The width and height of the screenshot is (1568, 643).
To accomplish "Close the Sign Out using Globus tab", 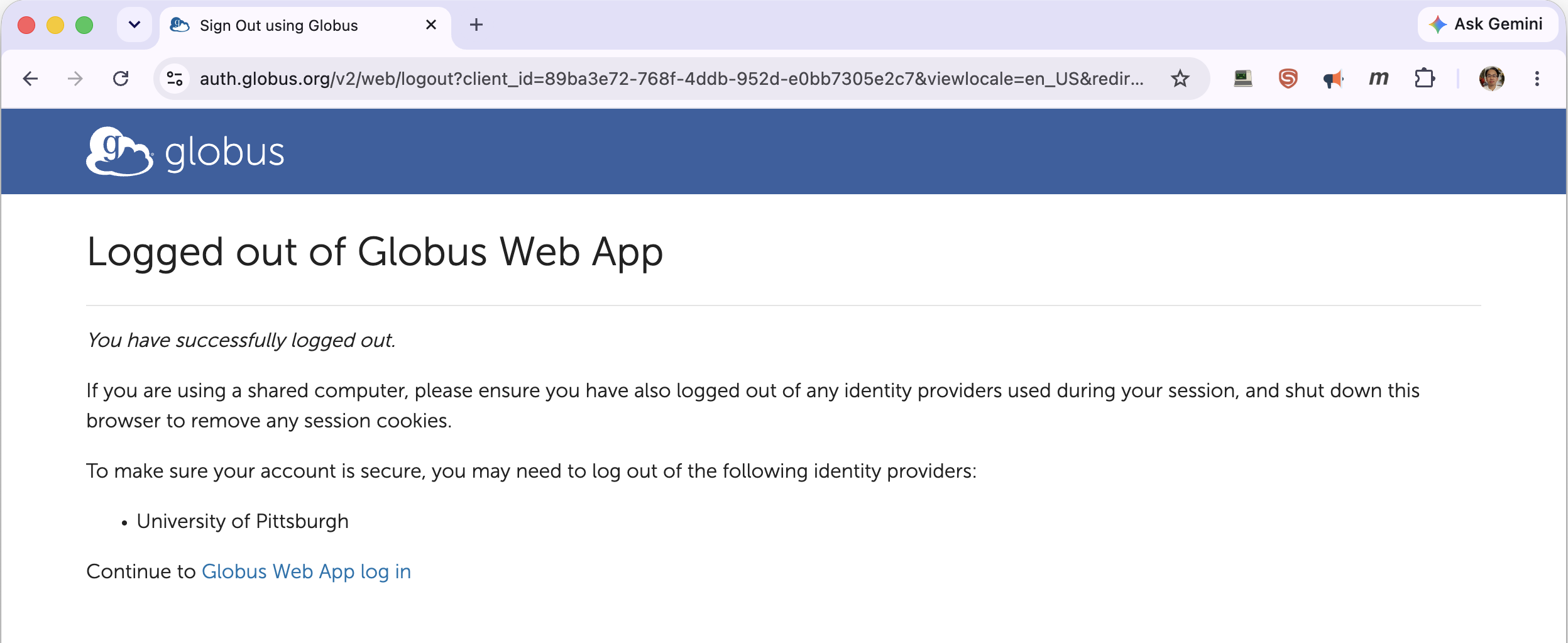I will [431, 25].
